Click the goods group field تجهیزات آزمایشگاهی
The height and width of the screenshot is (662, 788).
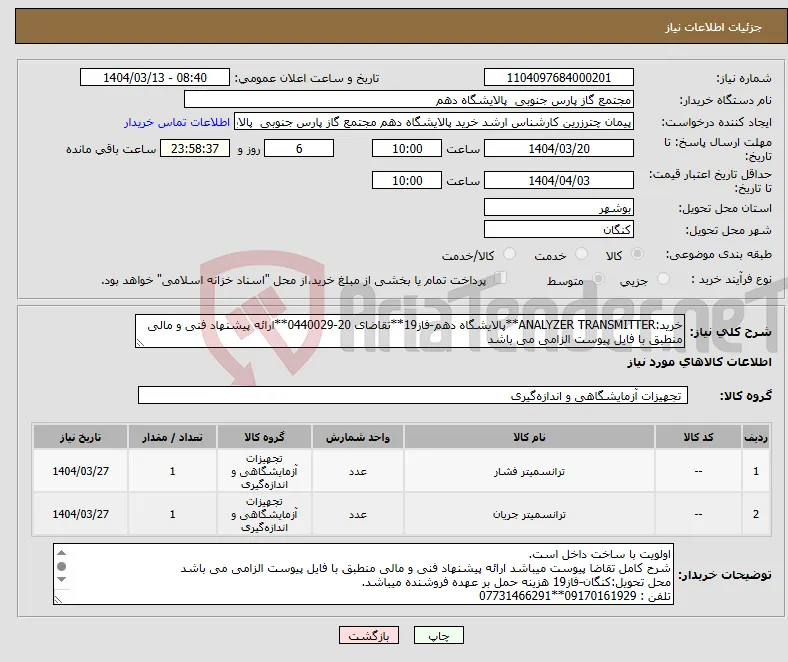click(x=413, y=396)
